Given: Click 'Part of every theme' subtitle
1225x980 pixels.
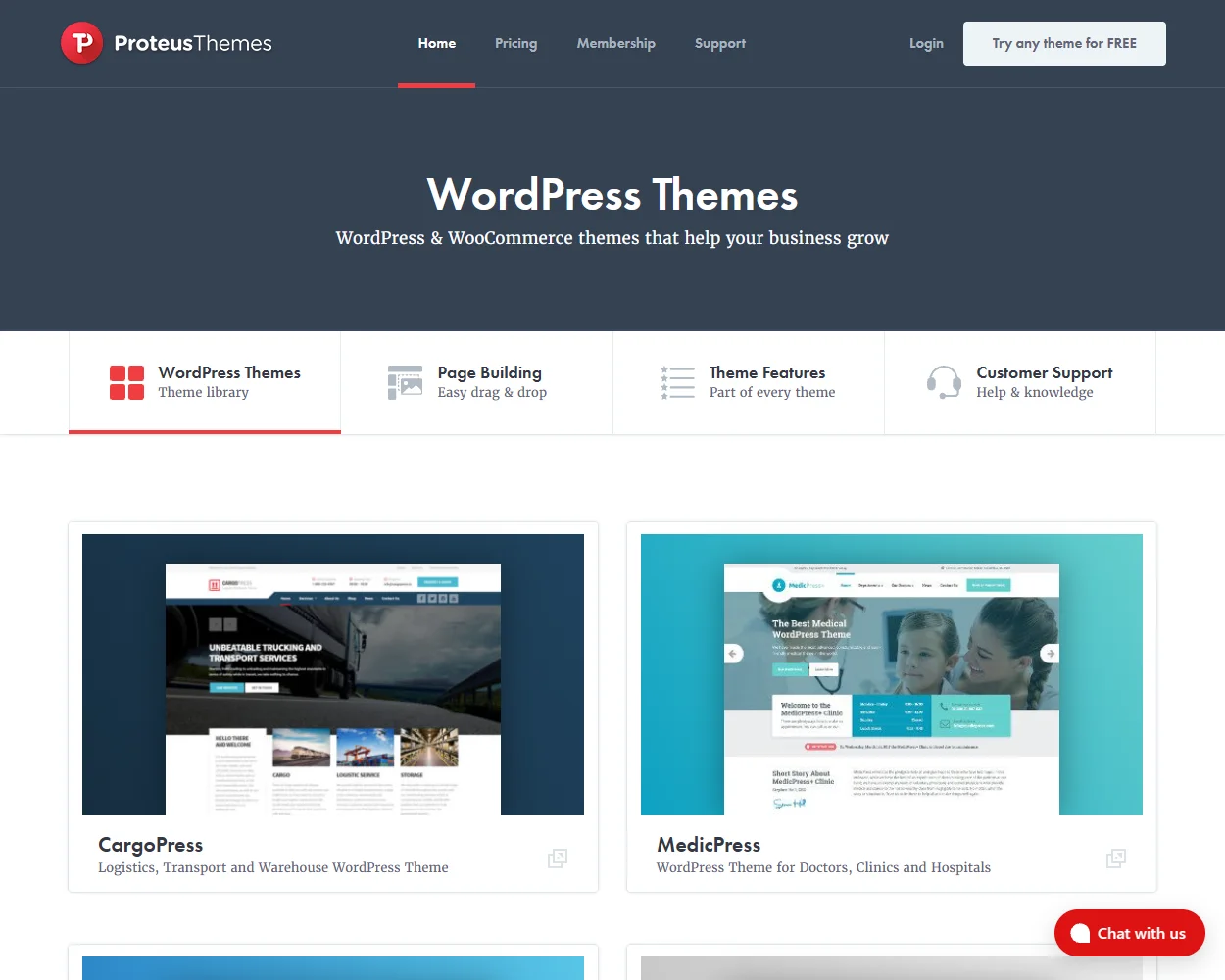Looking at the screenshot, I should click(772, 392).
